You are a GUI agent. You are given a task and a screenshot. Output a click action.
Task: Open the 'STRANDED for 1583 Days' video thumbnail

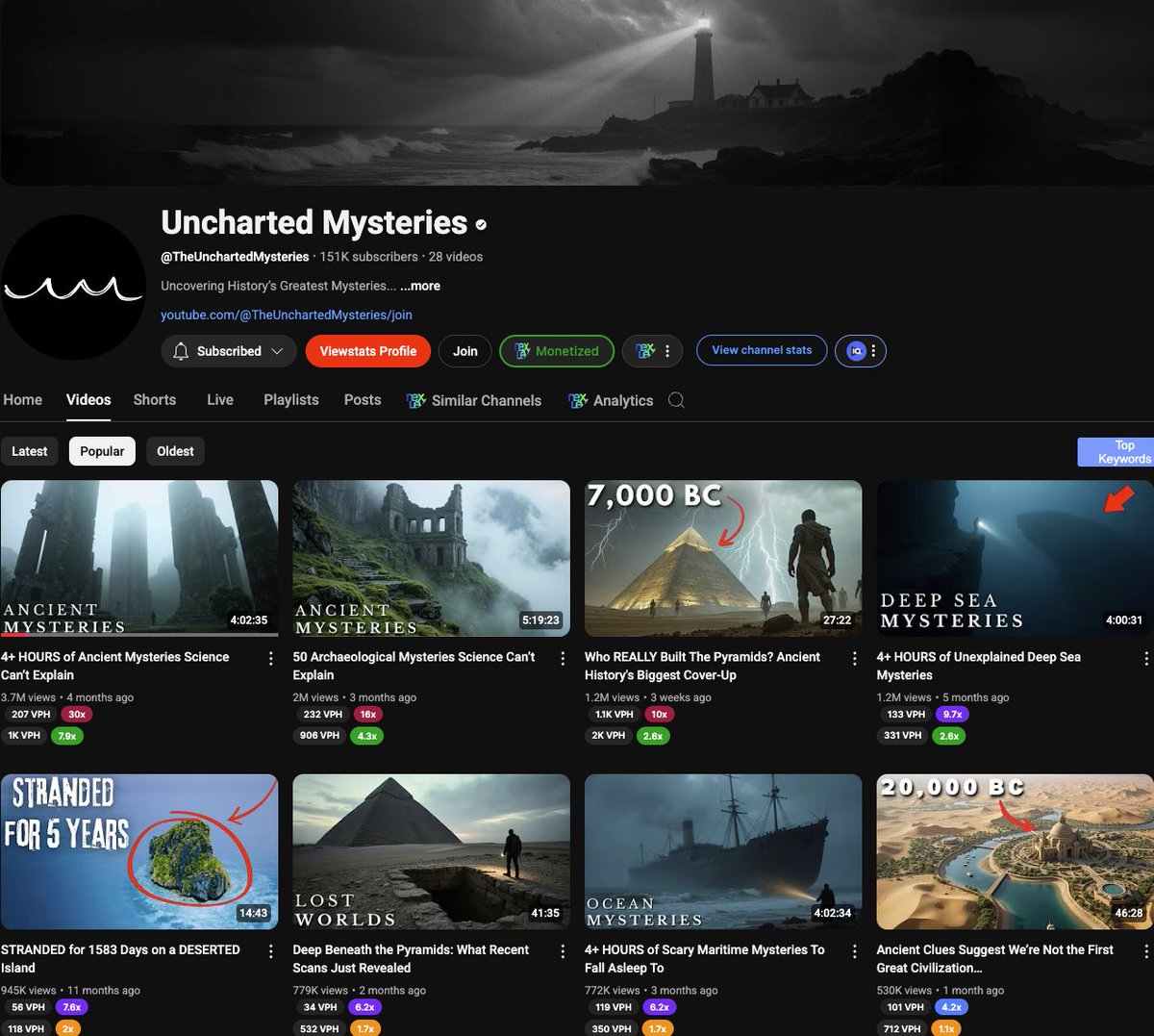[x=139, y=850]
